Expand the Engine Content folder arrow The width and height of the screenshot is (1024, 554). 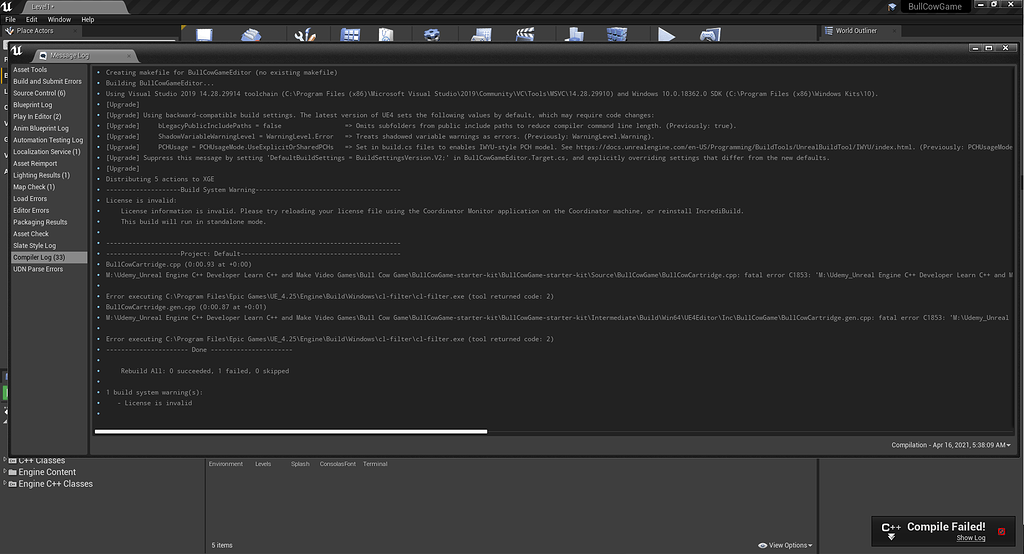click(x=5, y=471)
